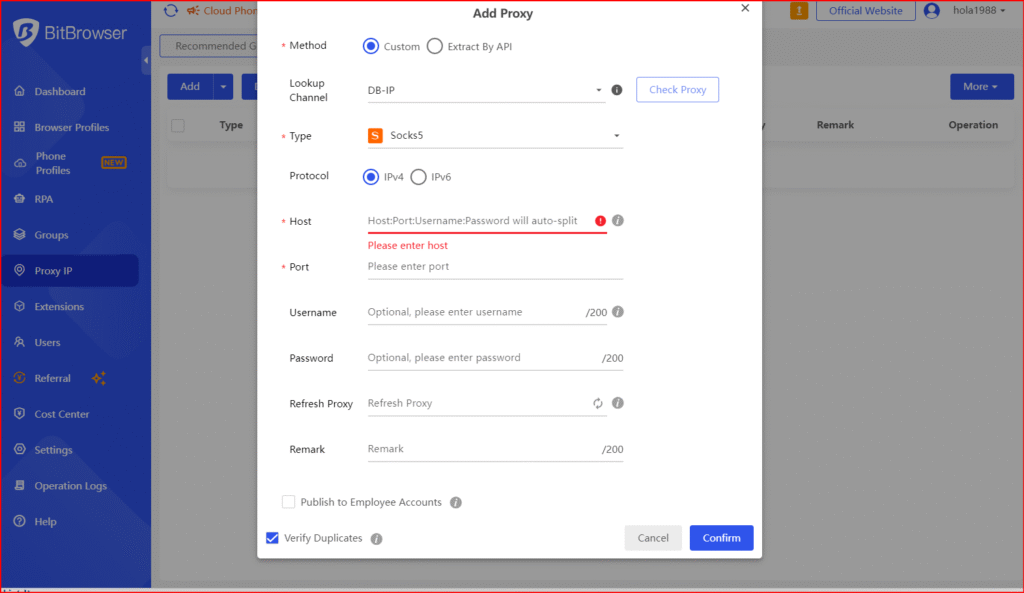Click the user avatar icon near hola1988
This screenshot has width=1024, height=593.
point(932,11)
